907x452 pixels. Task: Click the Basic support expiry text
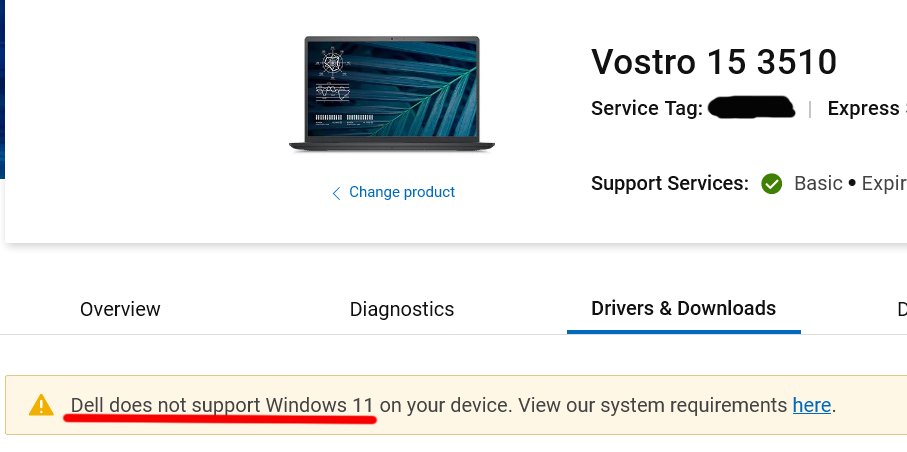(850, 183)
